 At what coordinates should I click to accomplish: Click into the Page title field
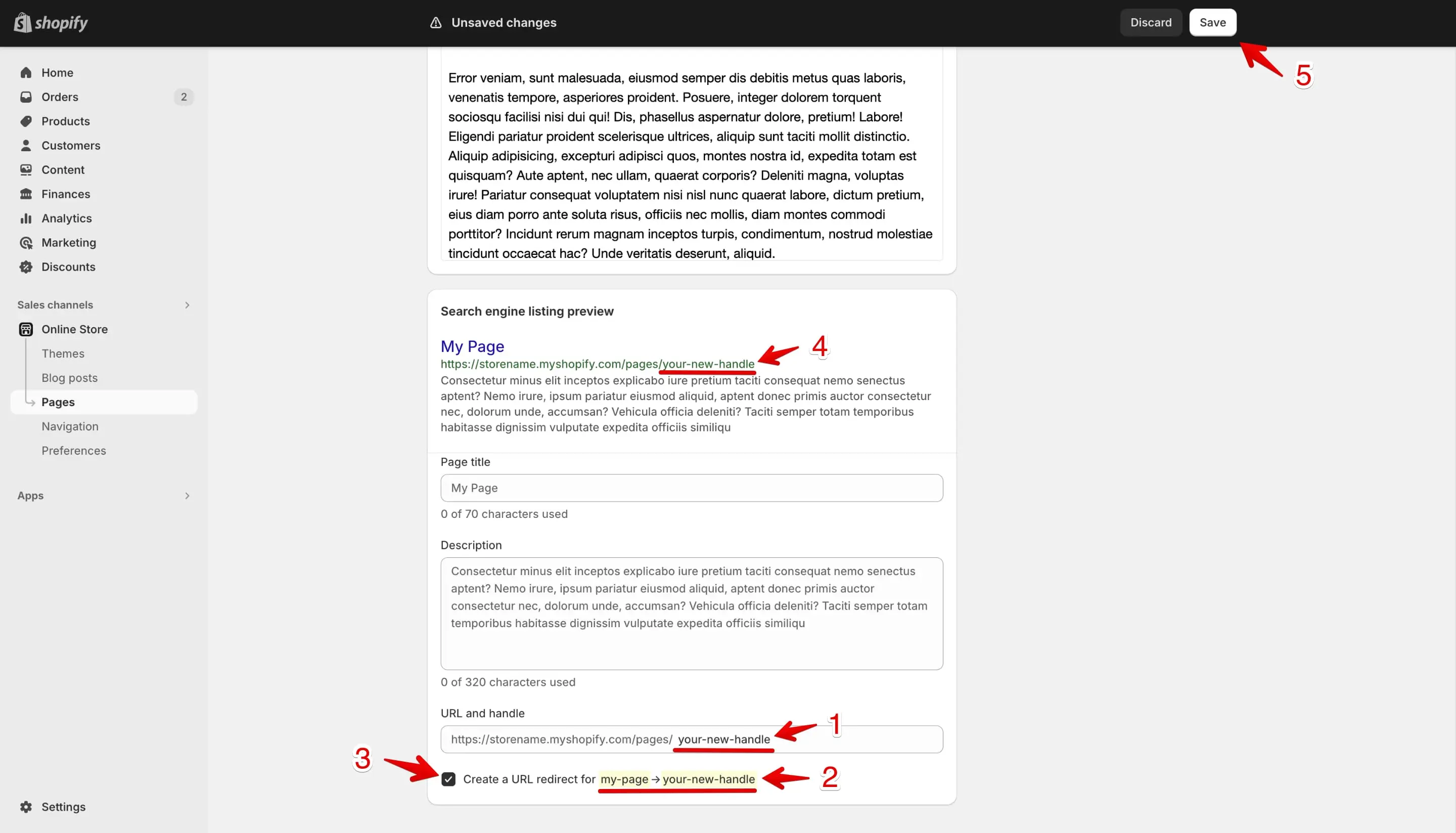point(692,488)
